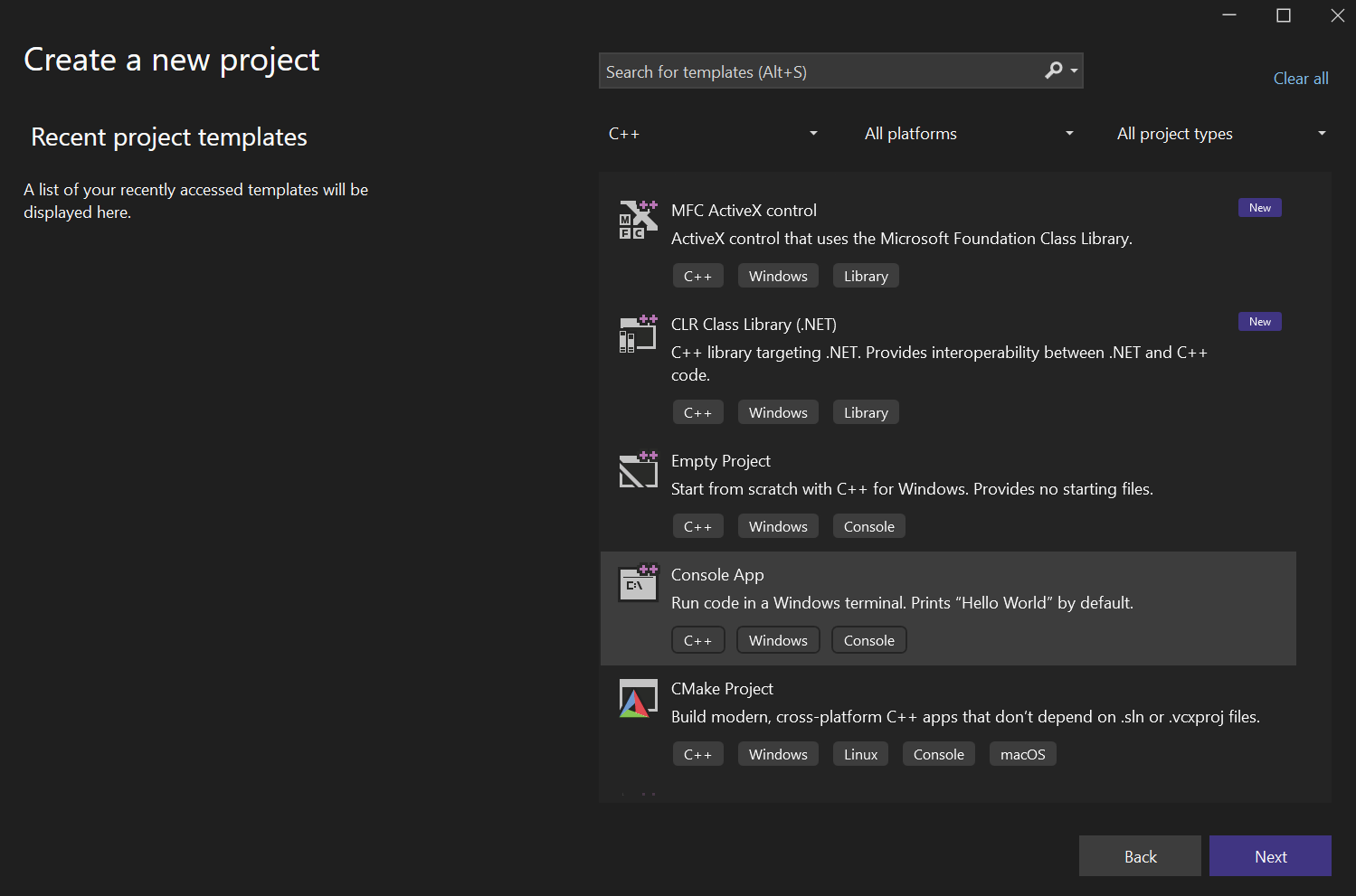Screen dimensions: 1356x896
Task: Select the MFC ActiveX control title
Action: pos(744,211)
